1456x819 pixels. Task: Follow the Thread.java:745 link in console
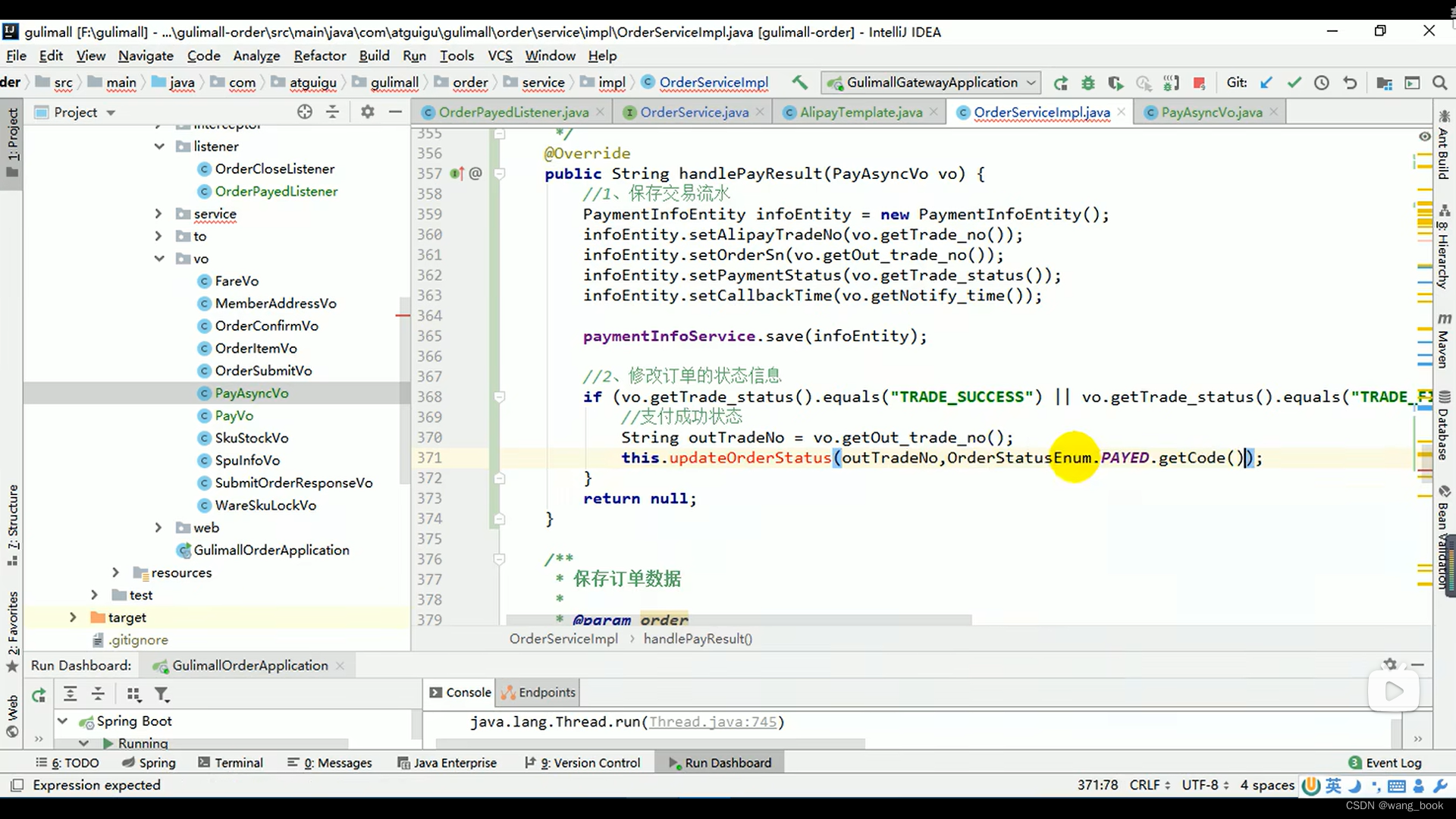[x=713, y=722]
